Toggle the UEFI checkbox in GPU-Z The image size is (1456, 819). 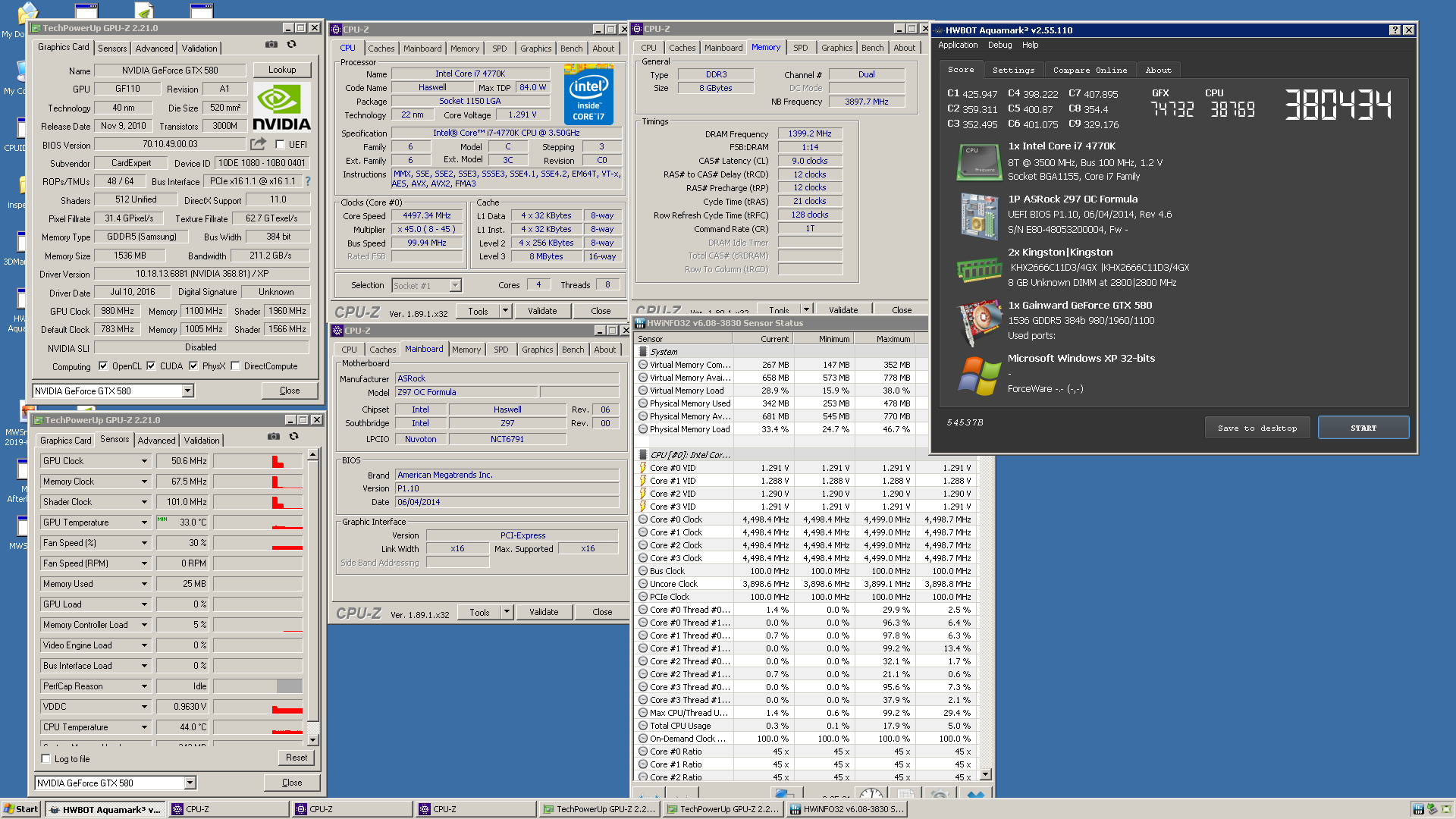pyautogui.click(x=280, y=144)
